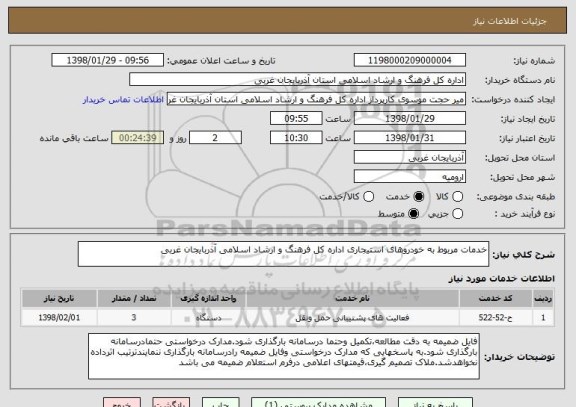The height and width of the screenshot is (407, 576).
Task: Click the need date cell 1398/02/01
Action: (59, 318)
